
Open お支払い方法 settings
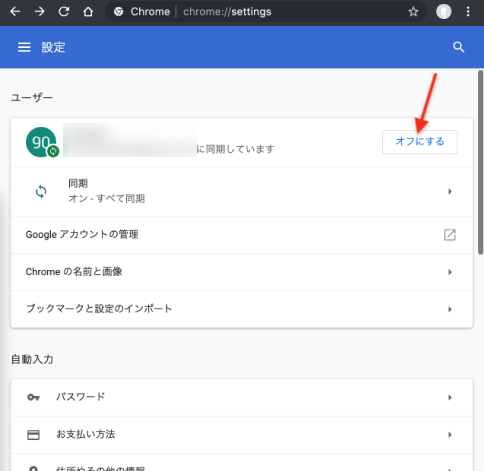(x=242, y=435)
